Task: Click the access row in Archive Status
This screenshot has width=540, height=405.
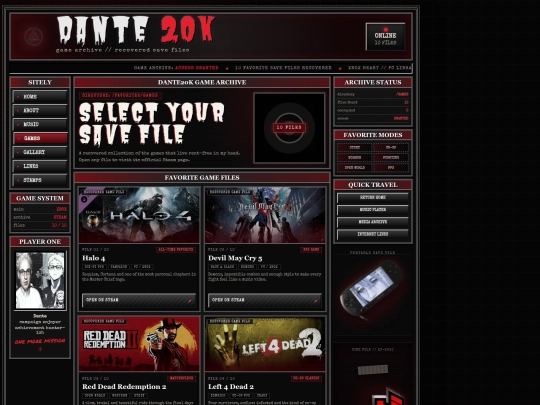Action: tap(373, 118)
